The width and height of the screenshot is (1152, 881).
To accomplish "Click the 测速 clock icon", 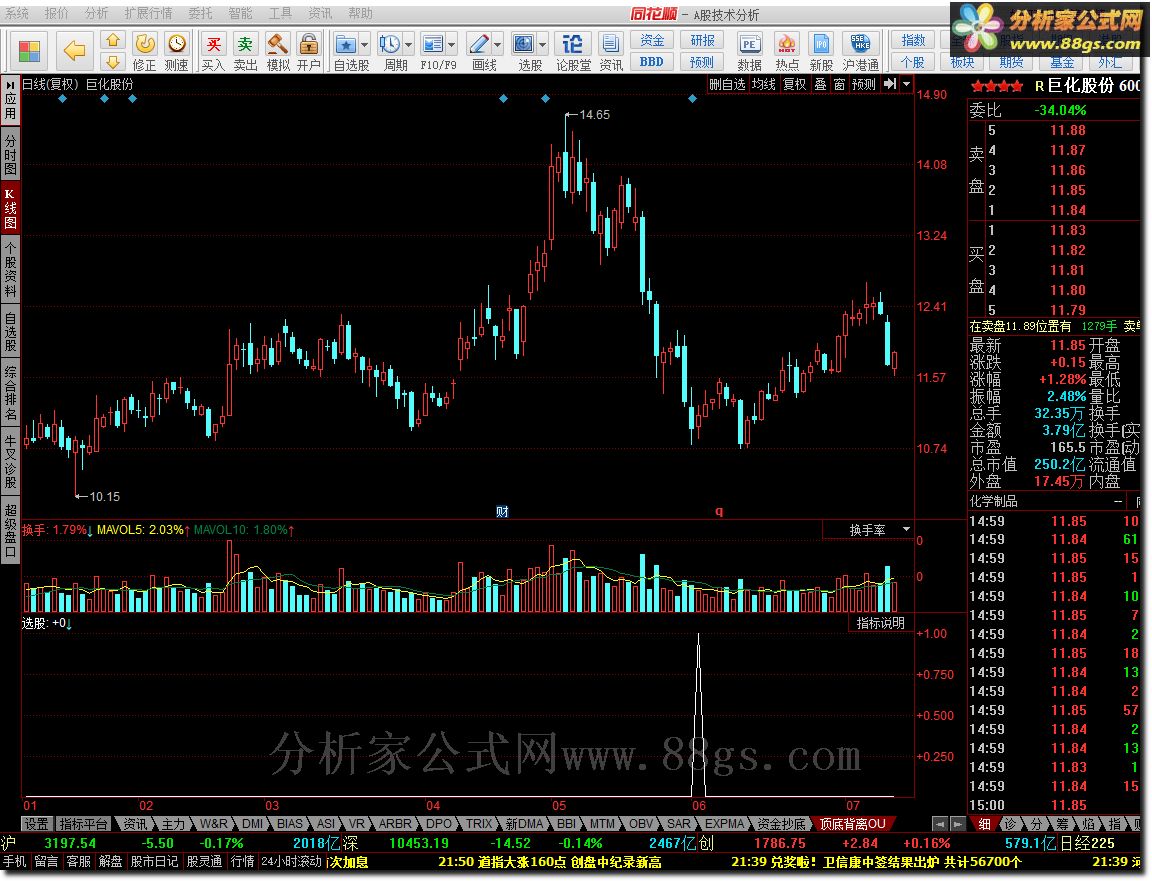I will coord(176,44).
